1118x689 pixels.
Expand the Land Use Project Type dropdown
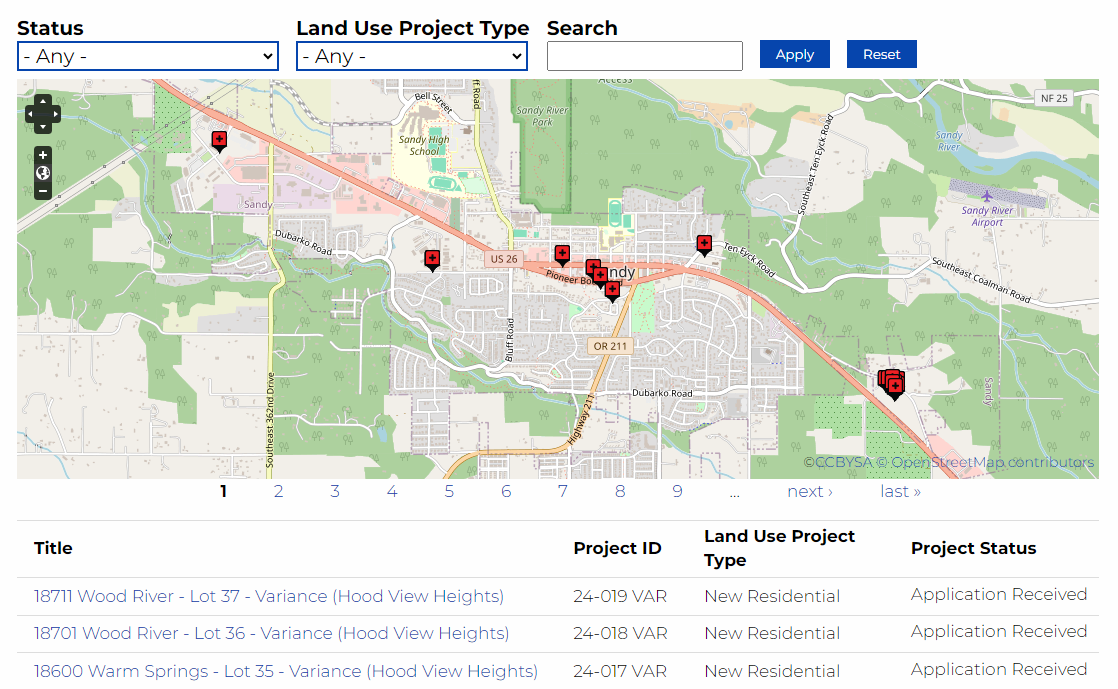(411, 57)
